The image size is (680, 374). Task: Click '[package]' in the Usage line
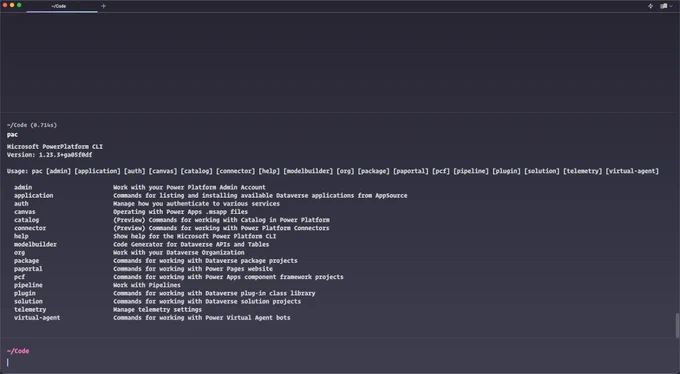pyautogui.click(x=373, y=171)
